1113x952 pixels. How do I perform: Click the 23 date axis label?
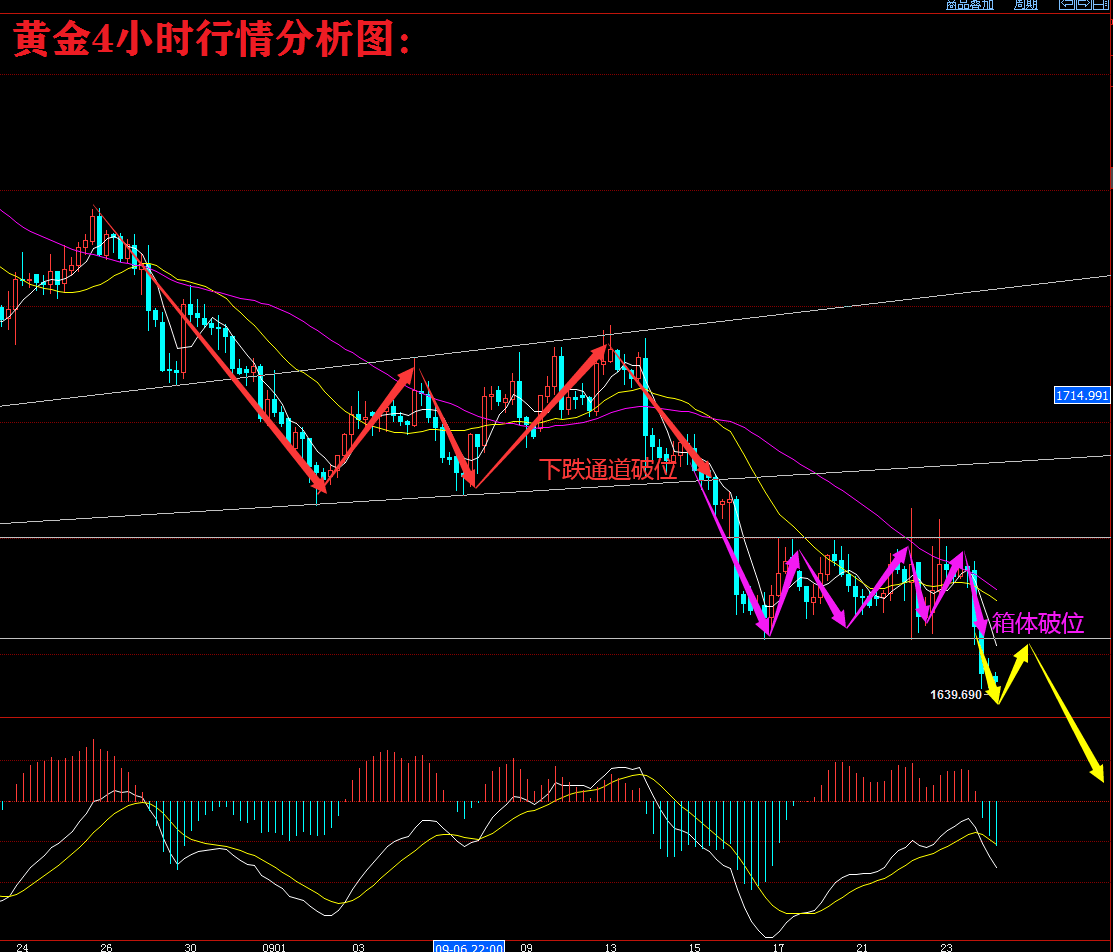pyautogui.click(x=946, y=947)
